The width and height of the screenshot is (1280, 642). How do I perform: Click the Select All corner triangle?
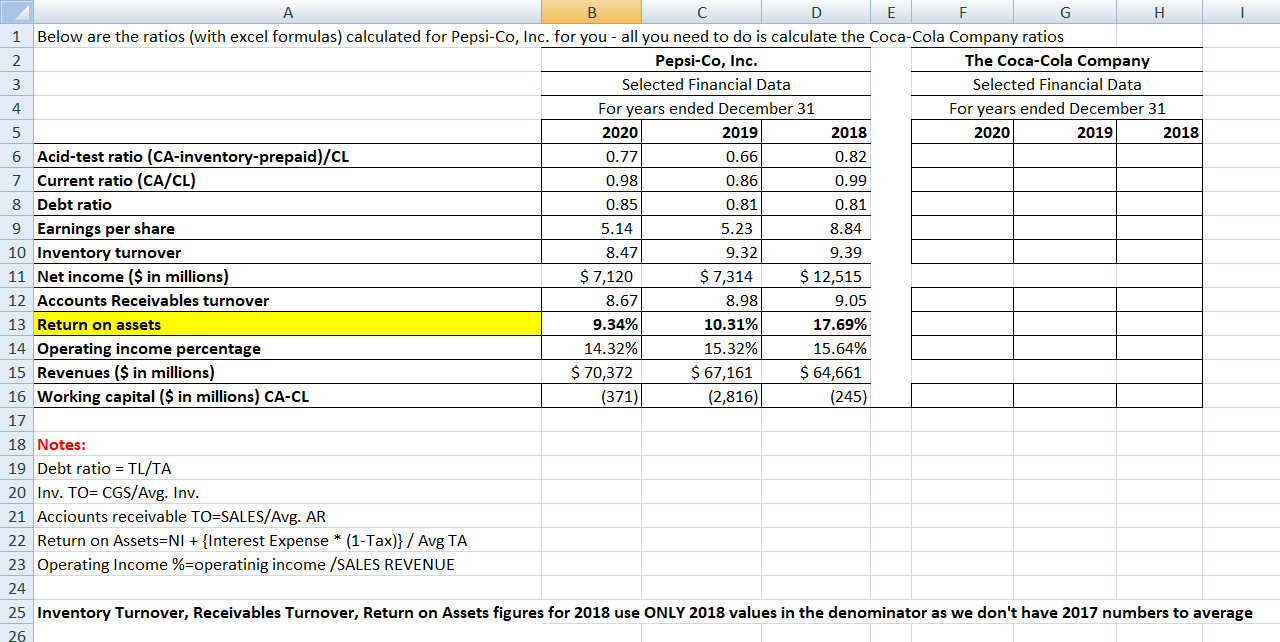click(x=16, y=12)
